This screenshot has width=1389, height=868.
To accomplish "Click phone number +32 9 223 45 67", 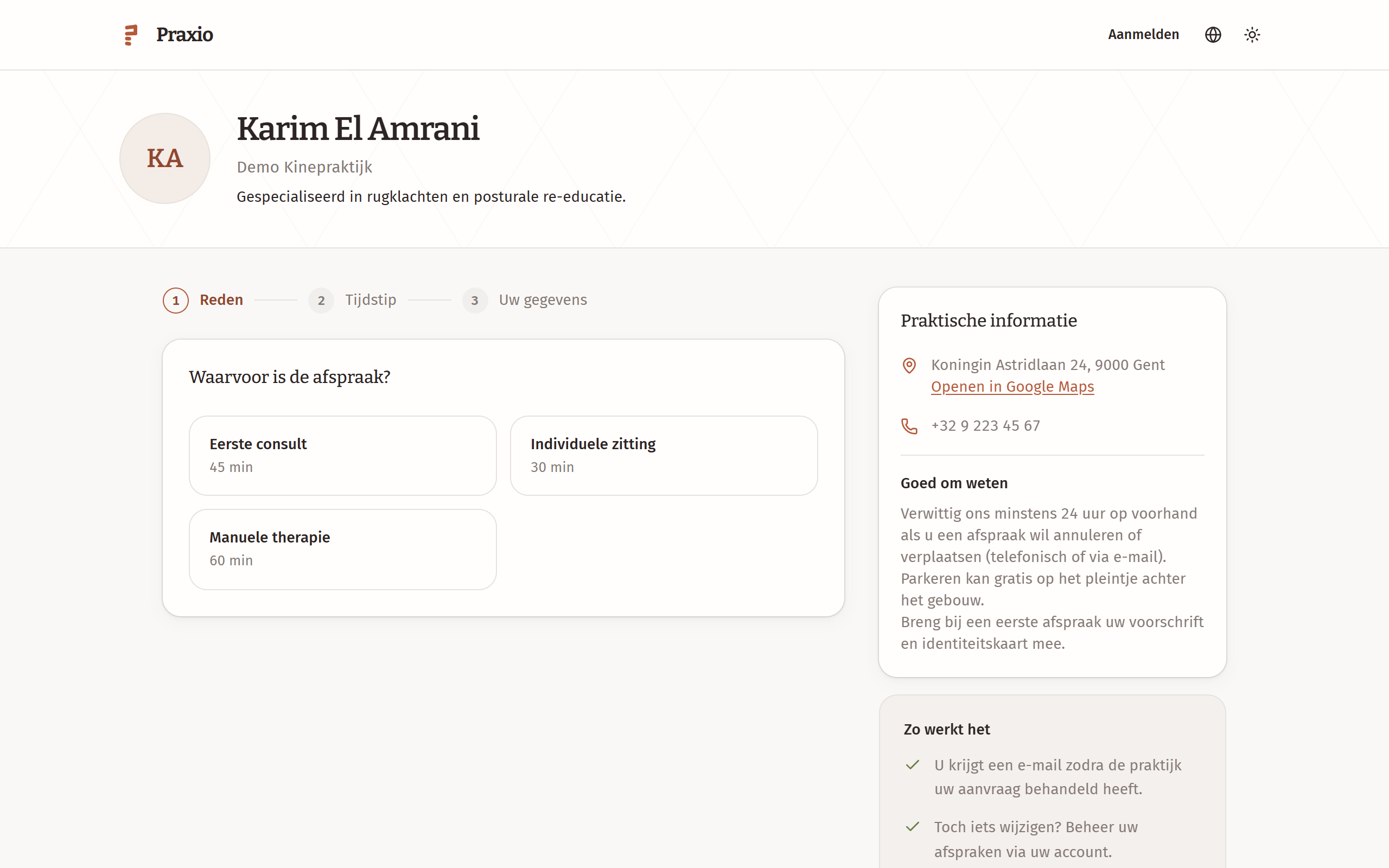I will point(985,426).
